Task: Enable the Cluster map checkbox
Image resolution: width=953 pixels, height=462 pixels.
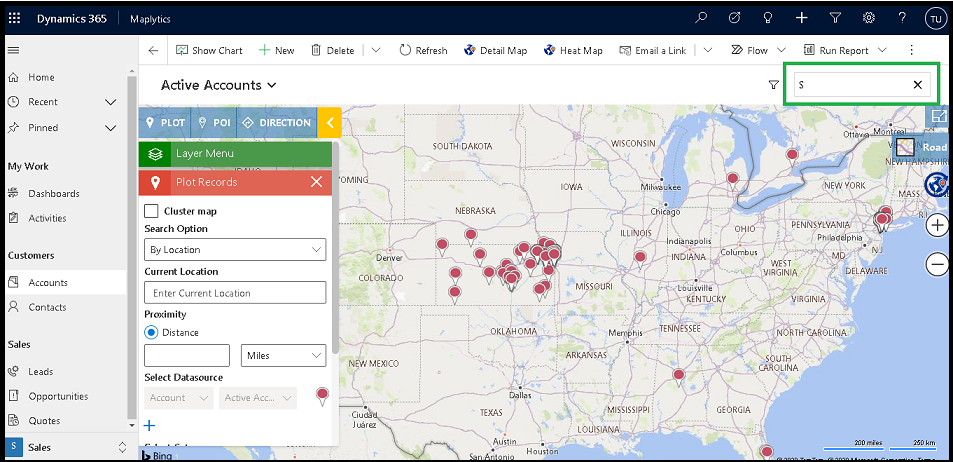Action: (x=151, y=211)
